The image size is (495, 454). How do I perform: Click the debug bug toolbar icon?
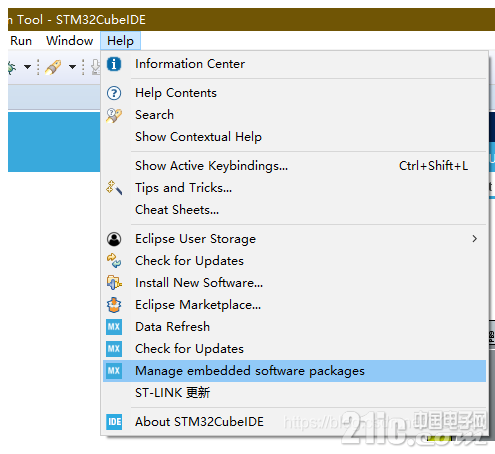point(12,67)
